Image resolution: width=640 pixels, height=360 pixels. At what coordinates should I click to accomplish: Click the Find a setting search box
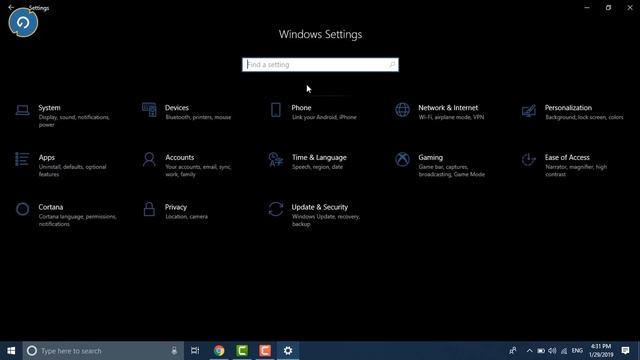[x=320, y=64]
